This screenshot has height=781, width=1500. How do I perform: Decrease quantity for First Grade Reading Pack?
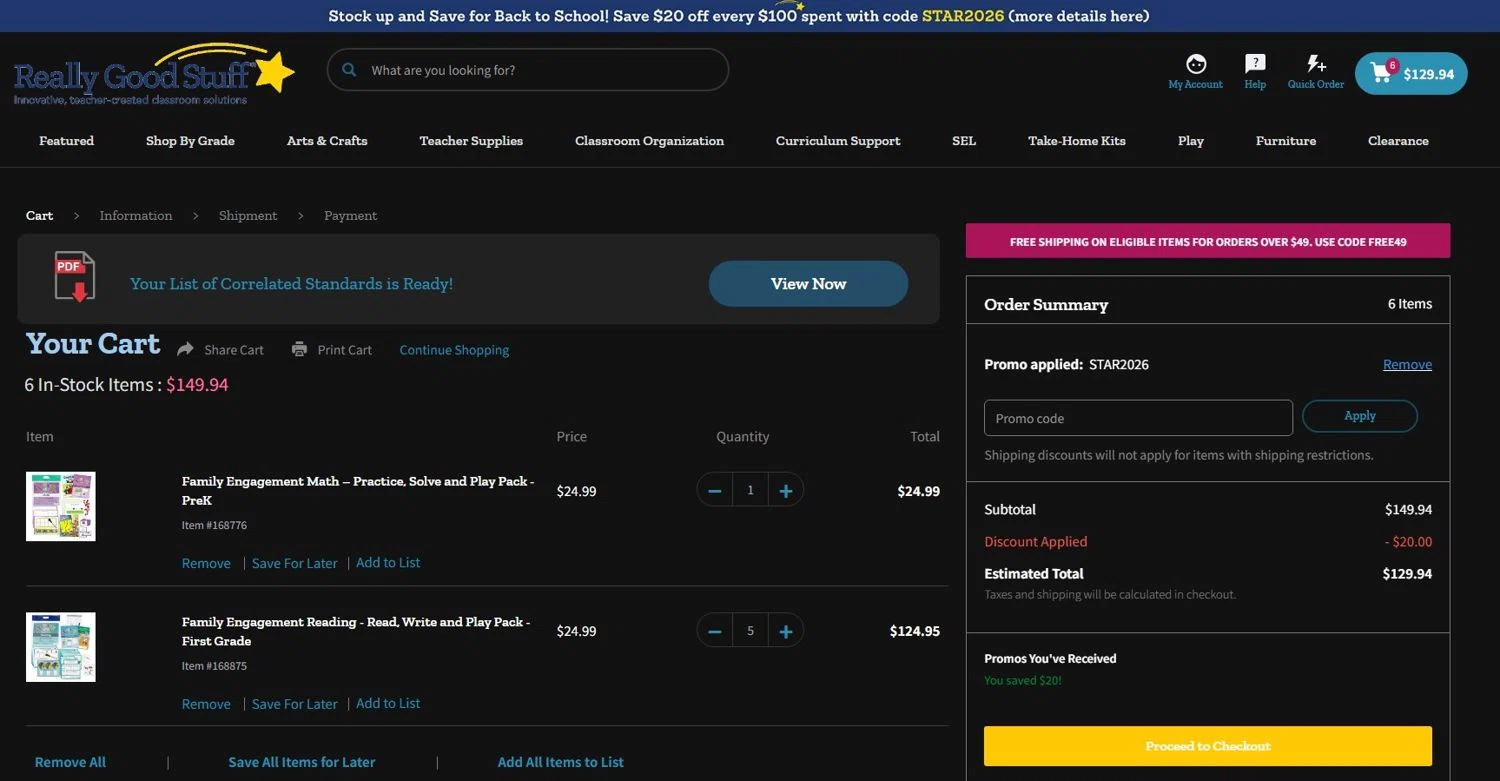[714, 631]
